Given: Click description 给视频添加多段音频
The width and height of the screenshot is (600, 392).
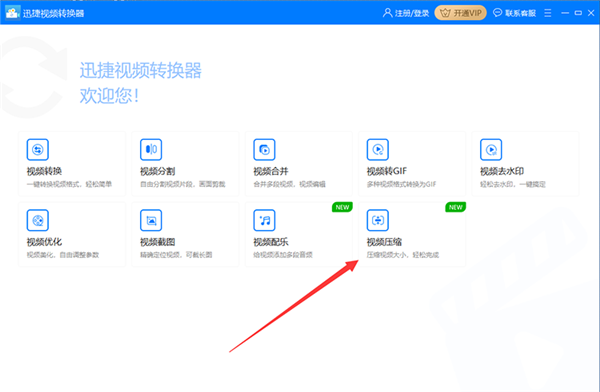Looking at the screenshot, I should (x=283, y=255).
